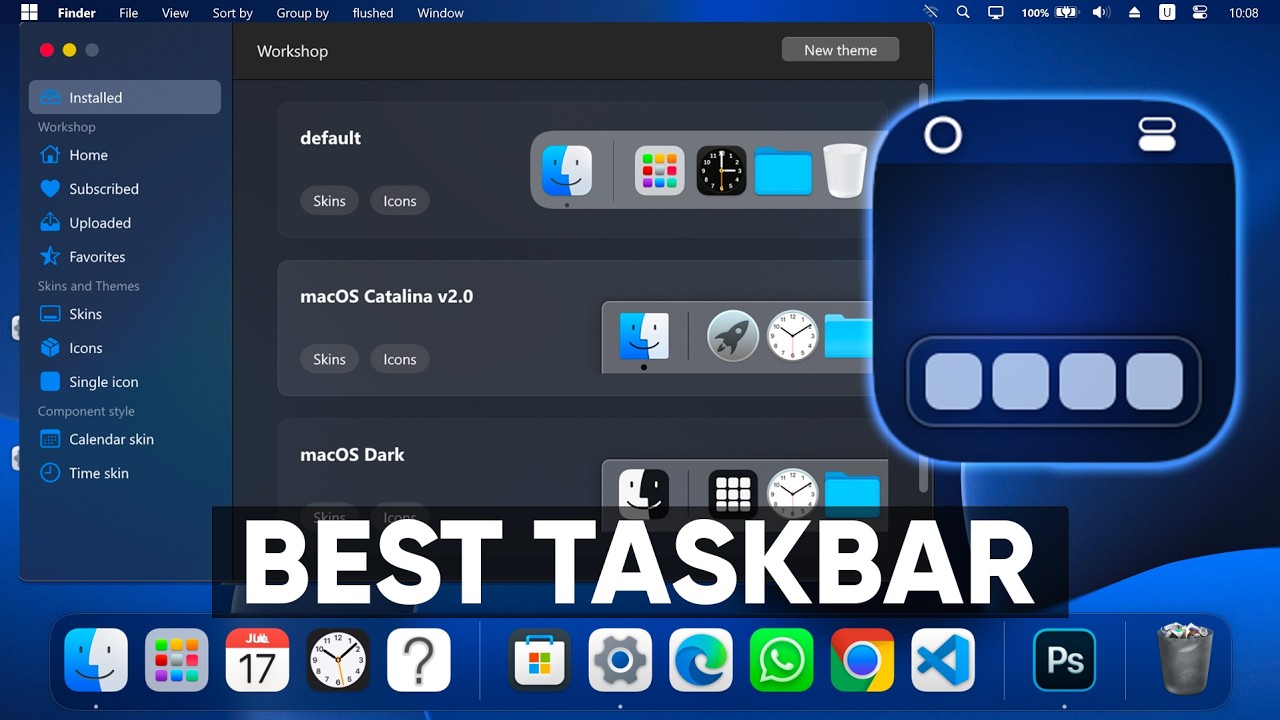Click the eject icon in menu bar
Viewport: 1280px width, 720px height.
pos(1134,13)
